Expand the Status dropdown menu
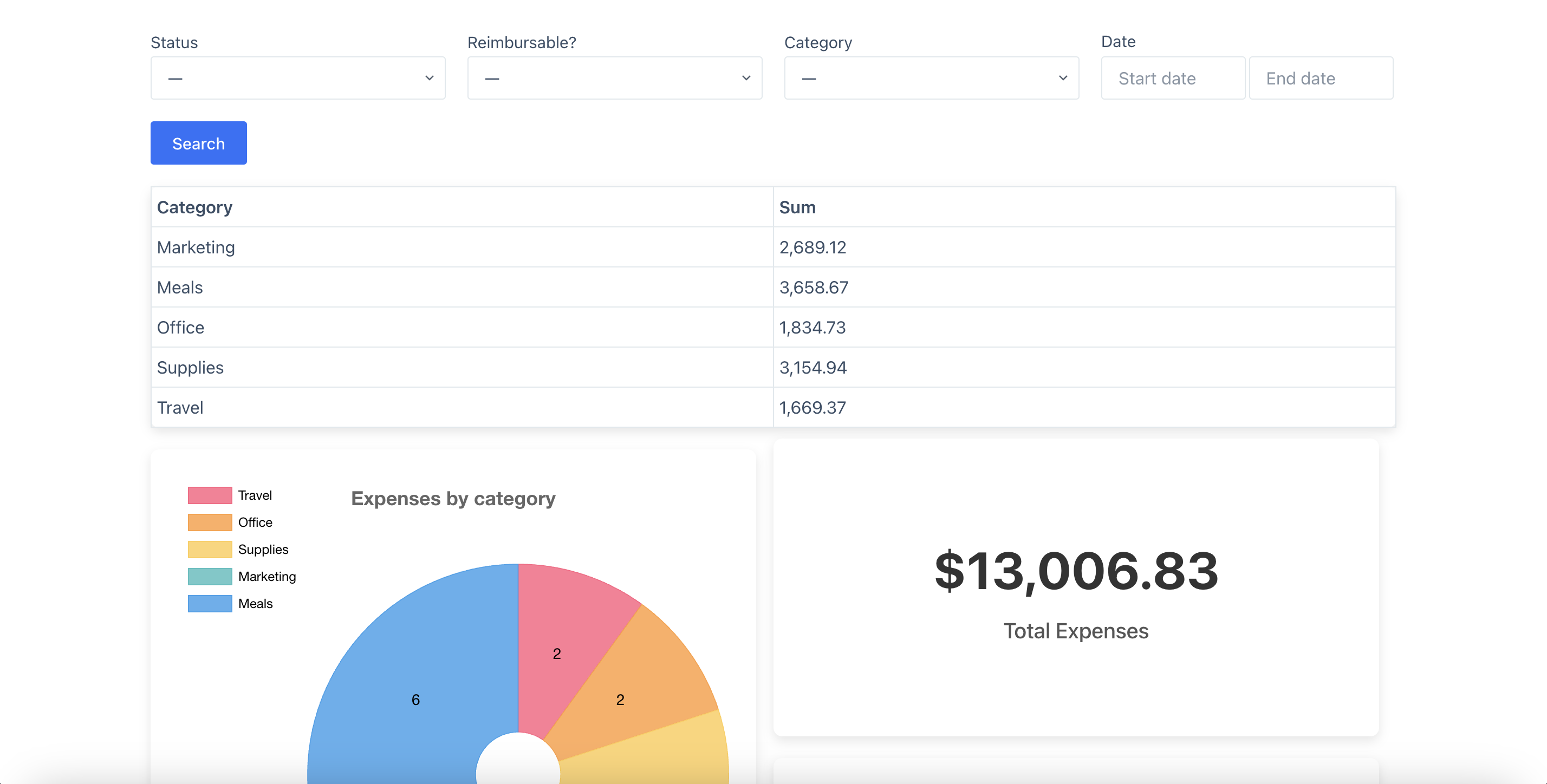 pyautogui.click(x=298, y=77)
